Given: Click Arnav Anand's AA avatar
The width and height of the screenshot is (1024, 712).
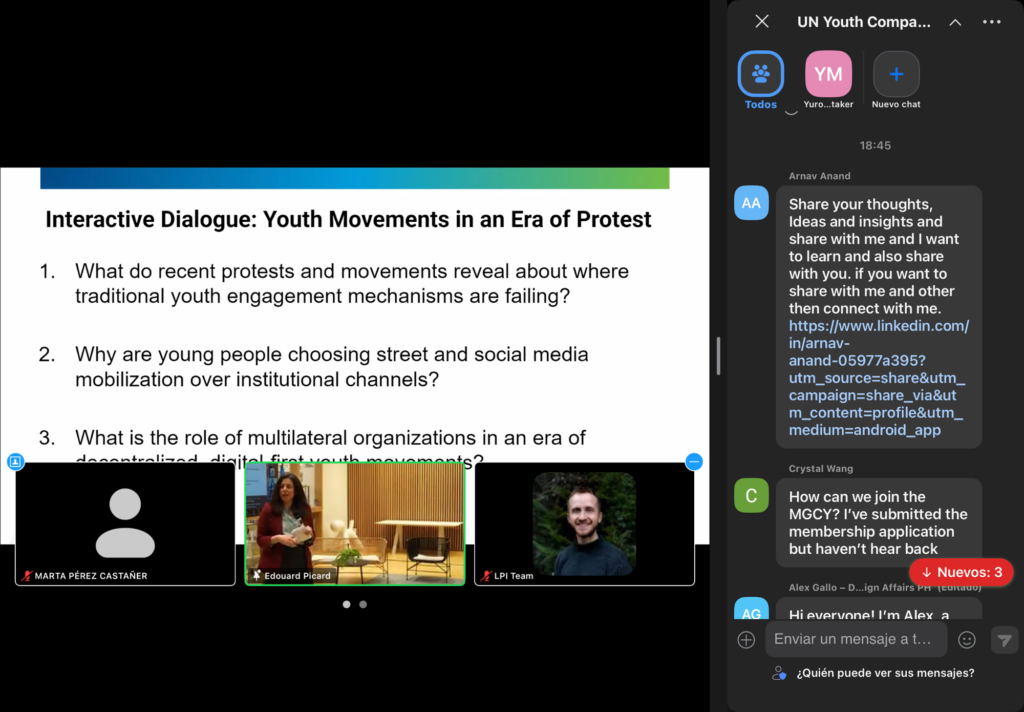Looking at the screenshot, I should [x=751, y=203].
